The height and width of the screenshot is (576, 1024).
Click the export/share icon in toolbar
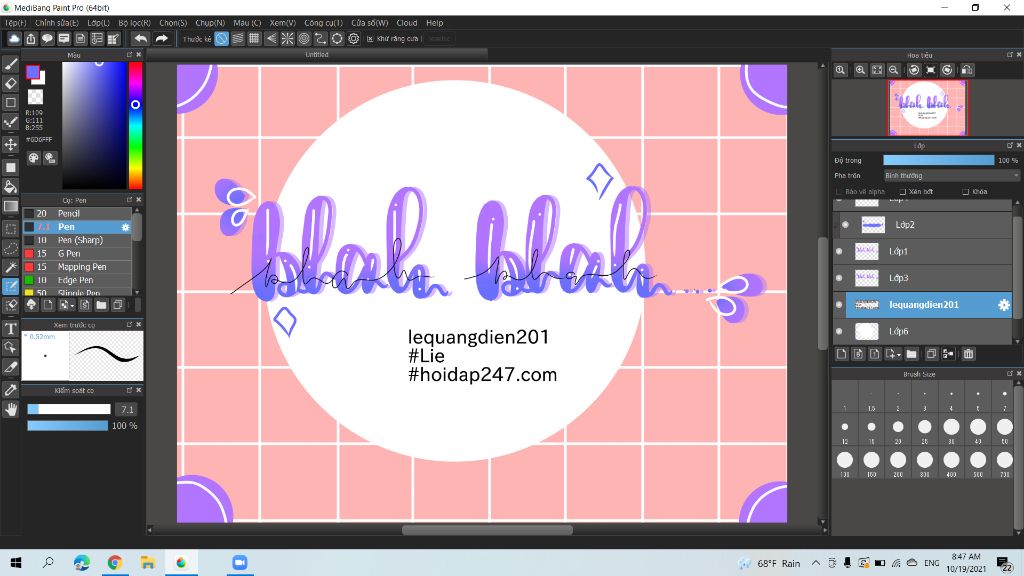click(x=31, y=39)
